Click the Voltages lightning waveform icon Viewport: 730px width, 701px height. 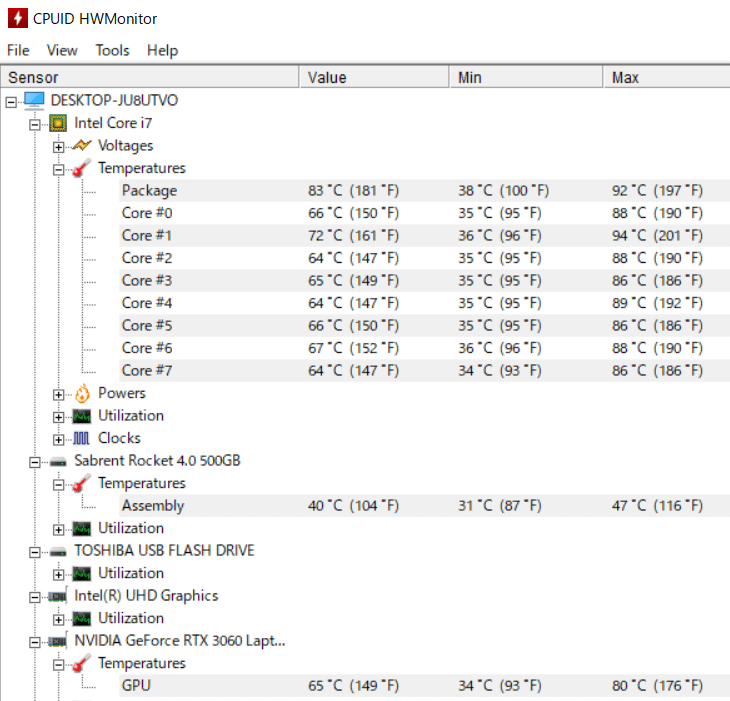pos(81,146)
